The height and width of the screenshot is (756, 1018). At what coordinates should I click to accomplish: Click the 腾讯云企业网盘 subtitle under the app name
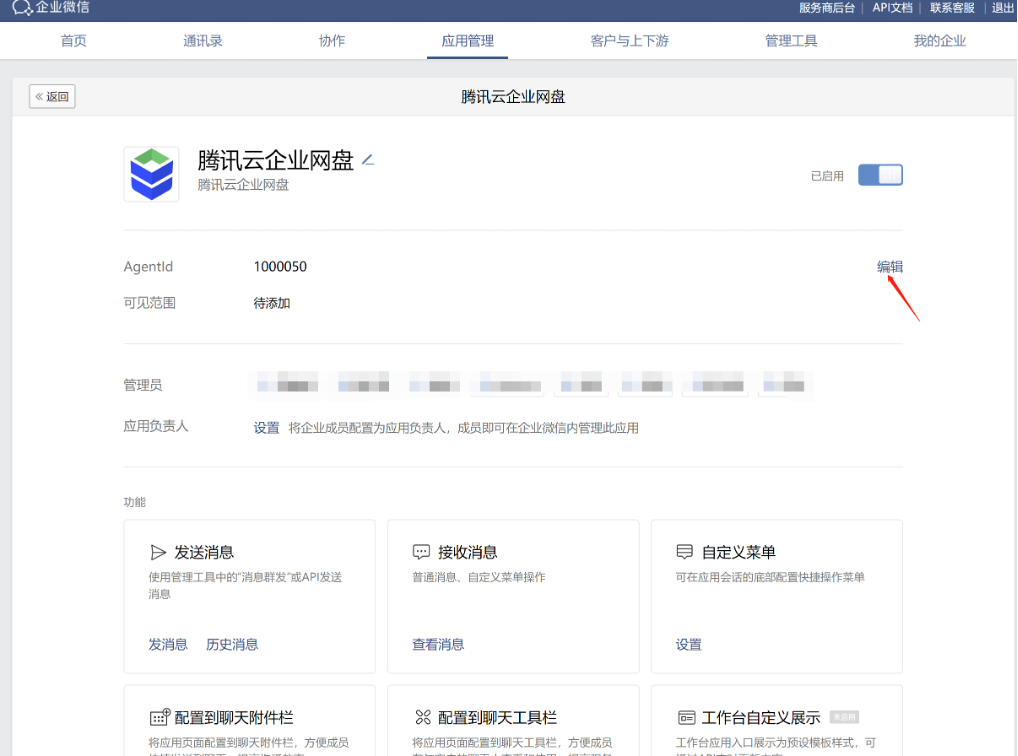243,185
